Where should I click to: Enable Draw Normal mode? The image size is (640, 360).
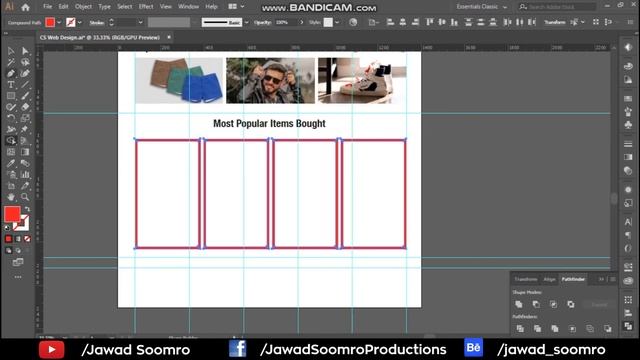point(9,250)
